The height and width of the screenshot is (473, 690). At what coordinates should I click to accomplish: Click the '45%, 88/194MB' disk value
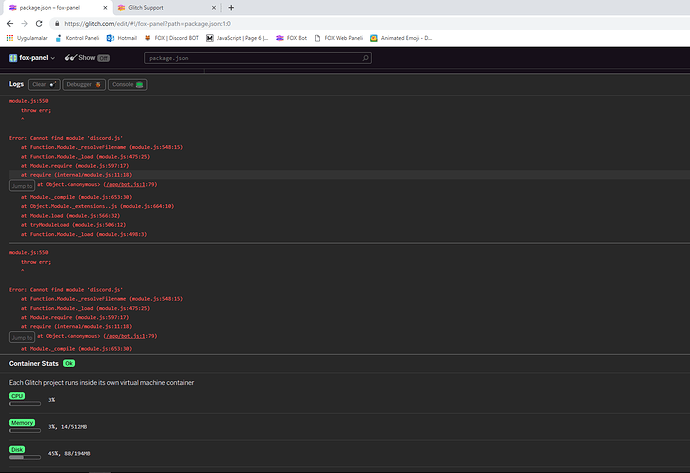(x=69, y=454)
